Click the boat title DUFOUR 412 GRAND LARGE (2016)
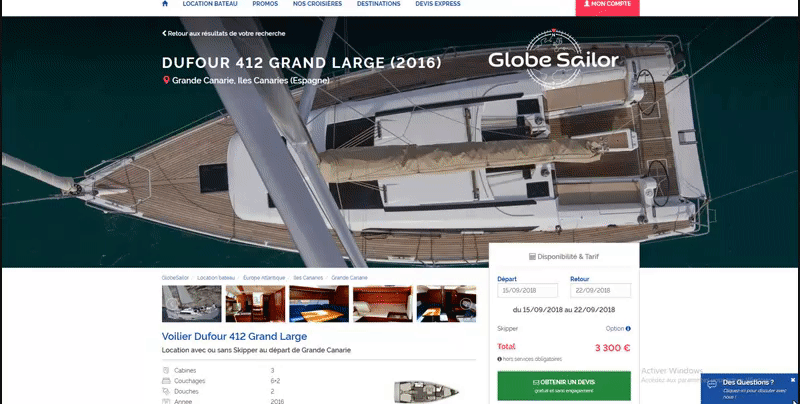The image size is (800, 404). [302, 63]
